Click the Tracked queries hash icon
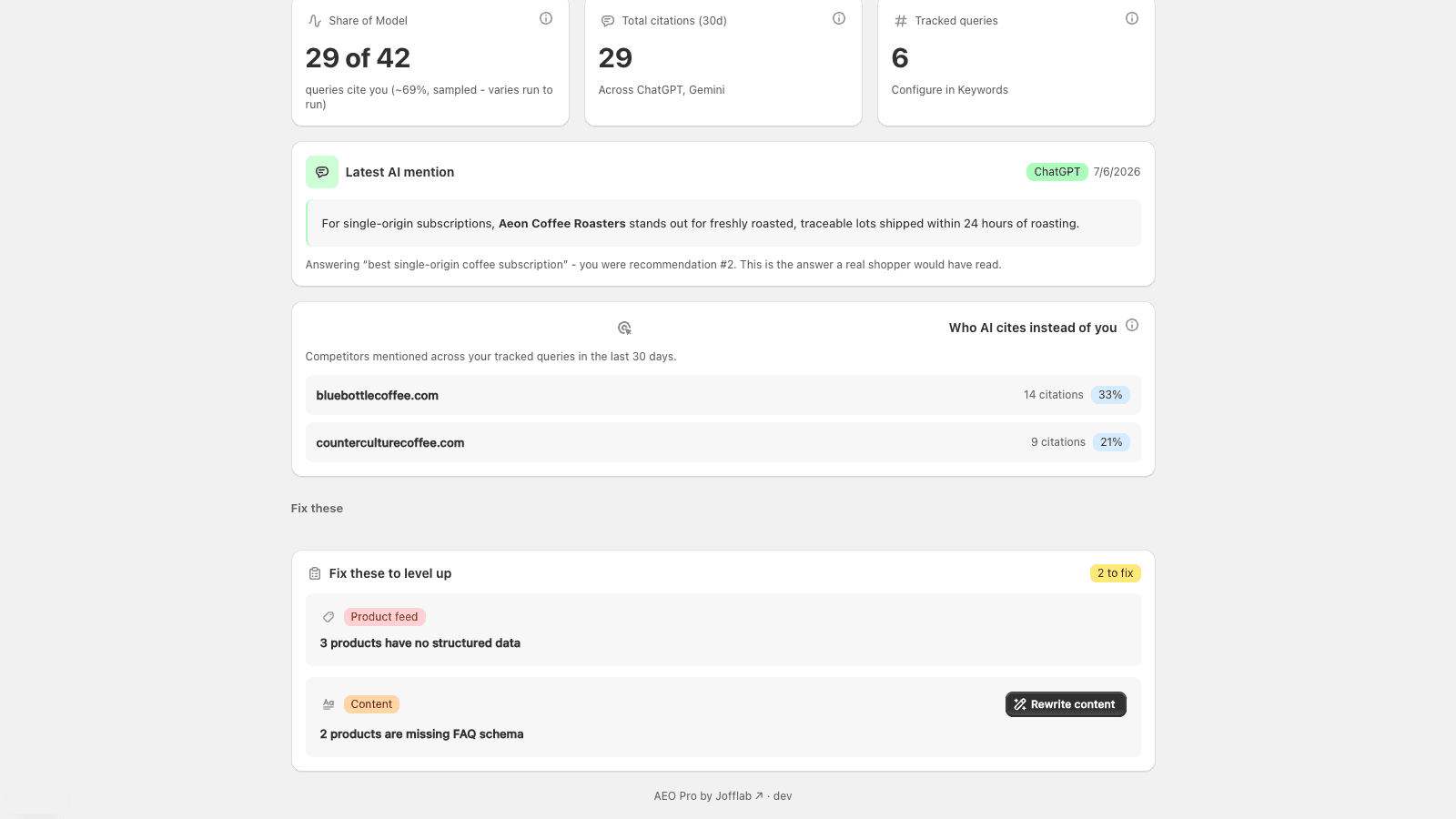The width and height of the screenshot is (1456, 819). (901, 21)
